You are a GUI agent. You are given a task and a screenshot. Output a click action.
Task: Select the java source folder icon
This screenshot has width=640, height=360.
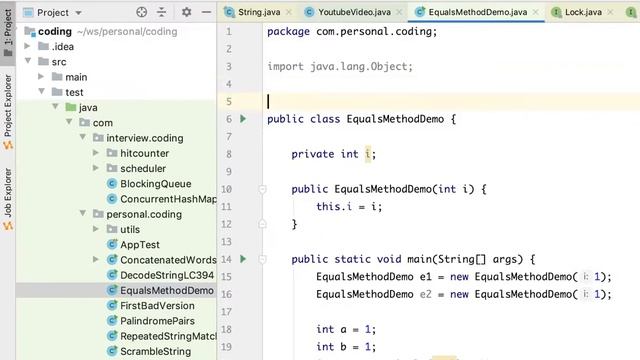(x=71, y=107)
